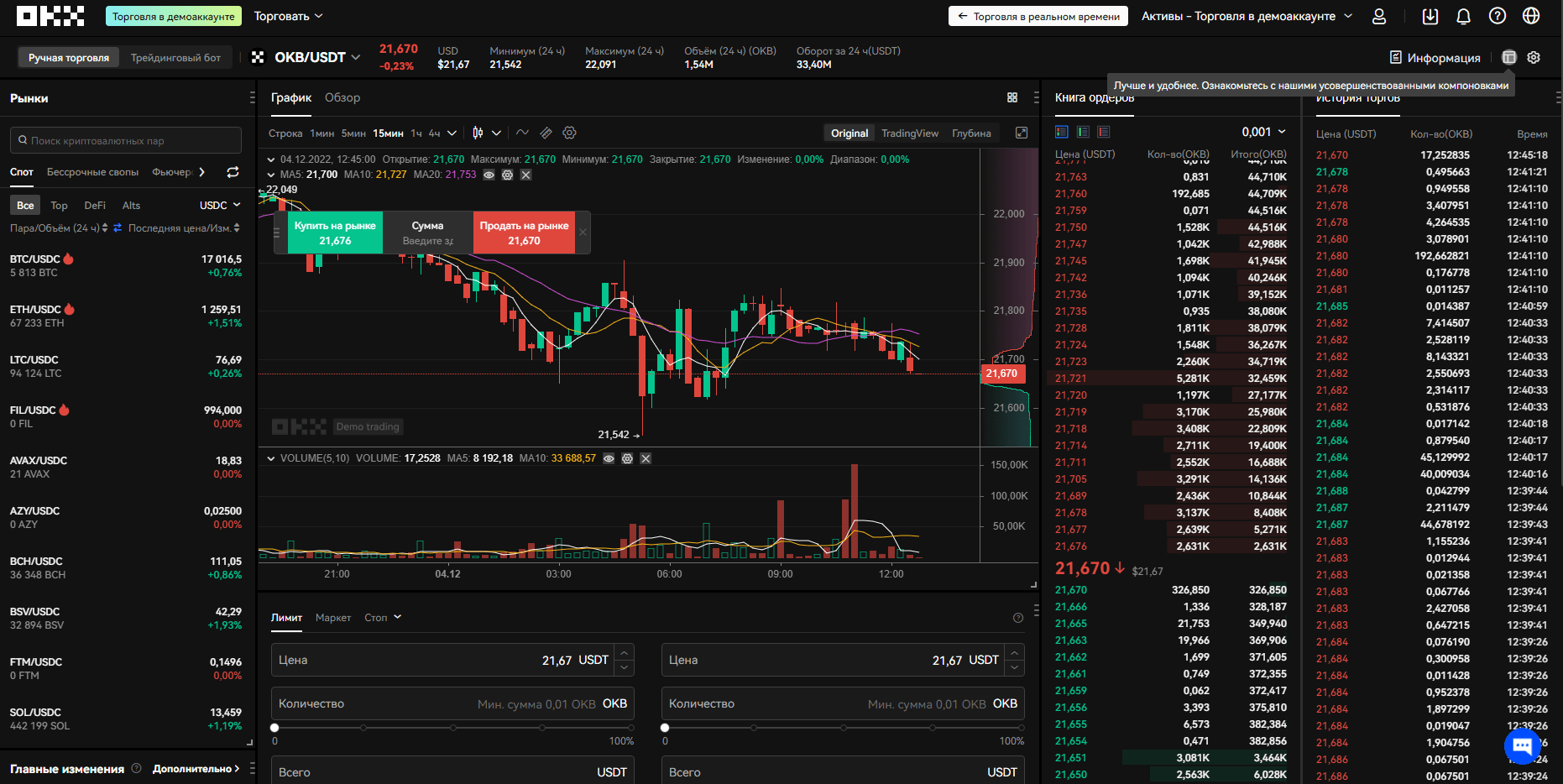Toggle the VOLUME indicator visibility eye
1563x784 pixels.
(609, 458)
